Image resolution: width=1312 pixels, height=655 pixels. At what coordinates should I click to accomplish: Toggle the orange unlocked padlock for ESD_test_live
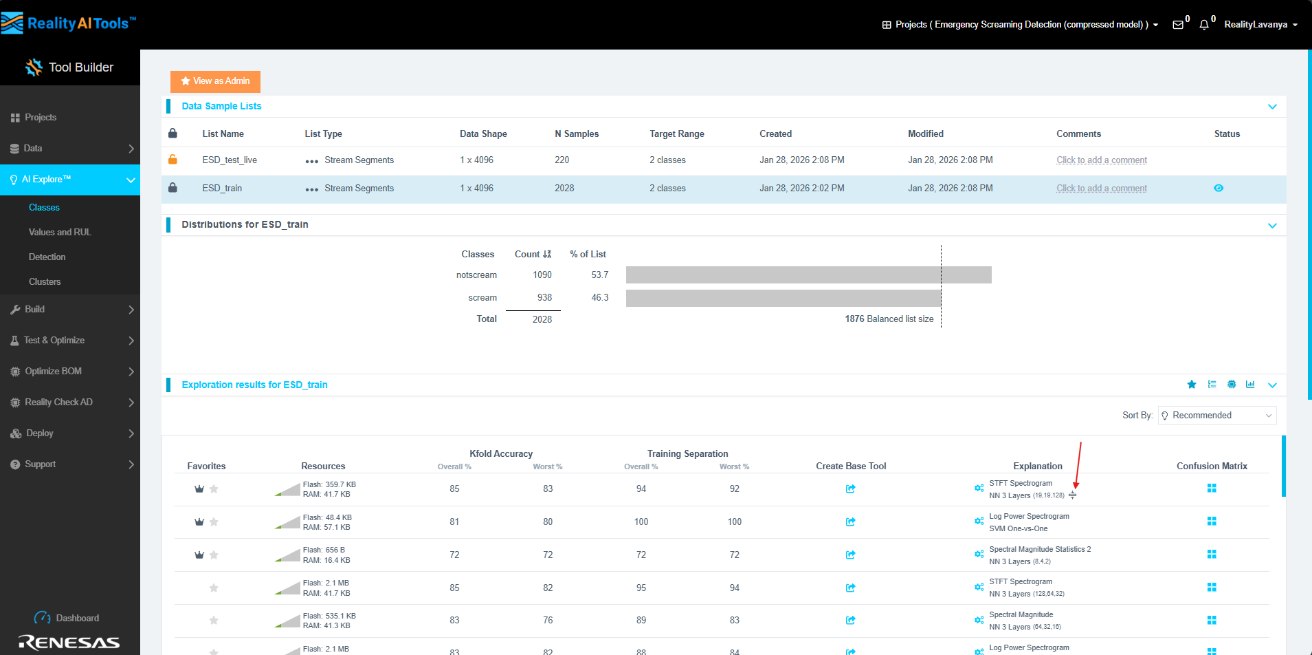(x=173, y=159)
